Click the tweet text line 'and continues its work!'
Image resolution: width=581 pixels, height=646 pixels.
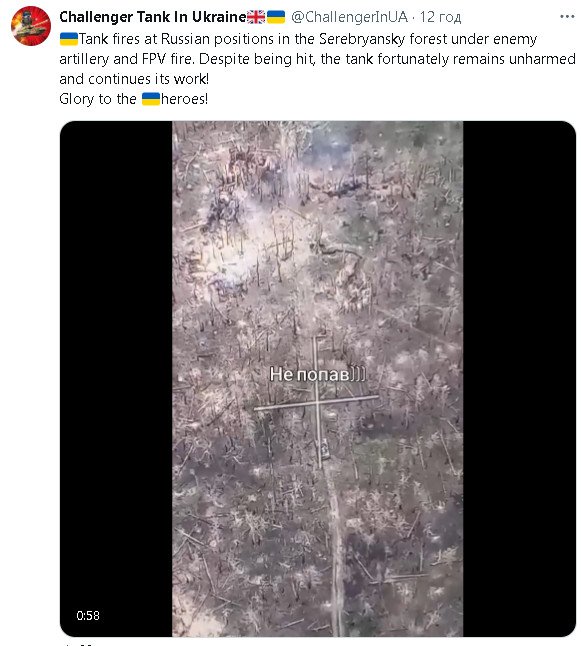(134, 79)
